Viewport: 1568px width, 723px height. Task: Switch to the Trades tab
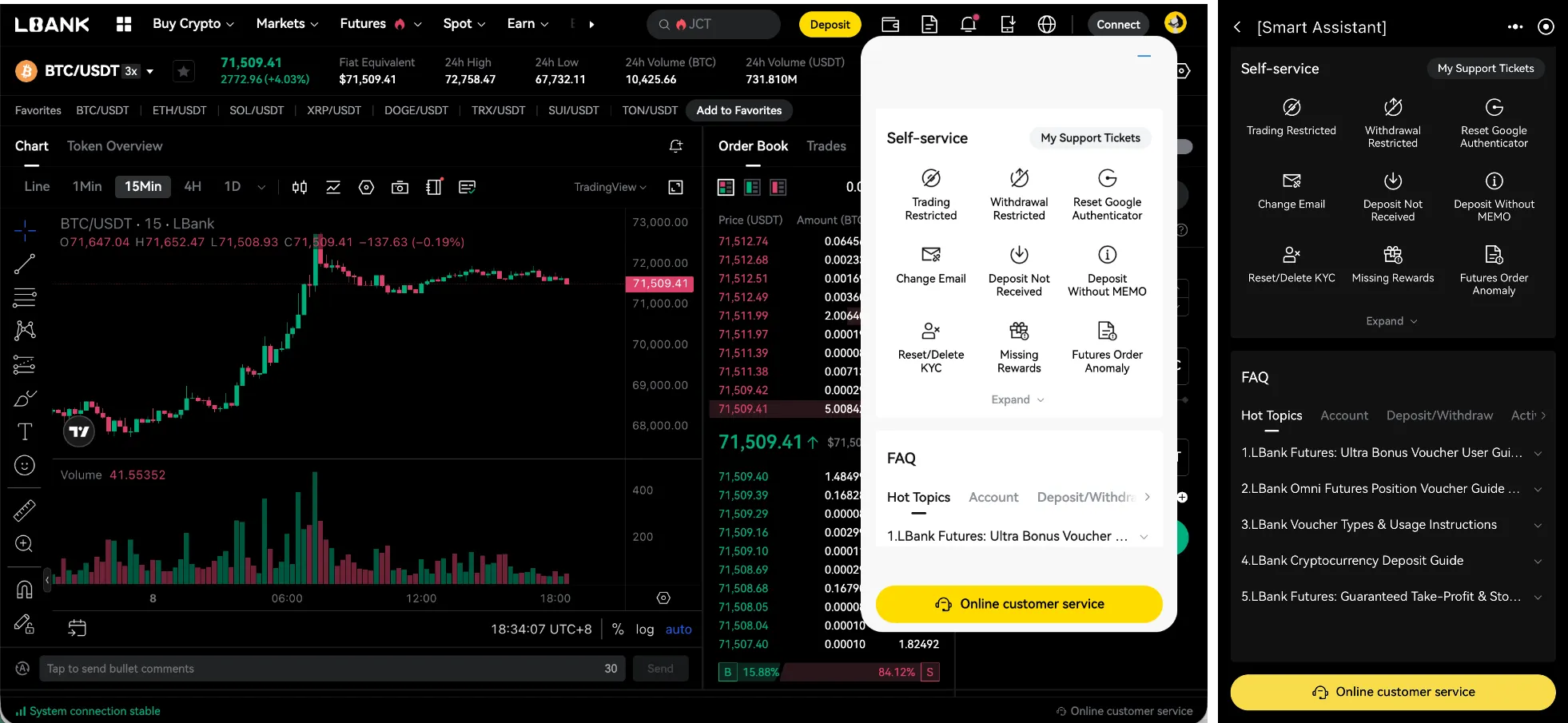826,146
